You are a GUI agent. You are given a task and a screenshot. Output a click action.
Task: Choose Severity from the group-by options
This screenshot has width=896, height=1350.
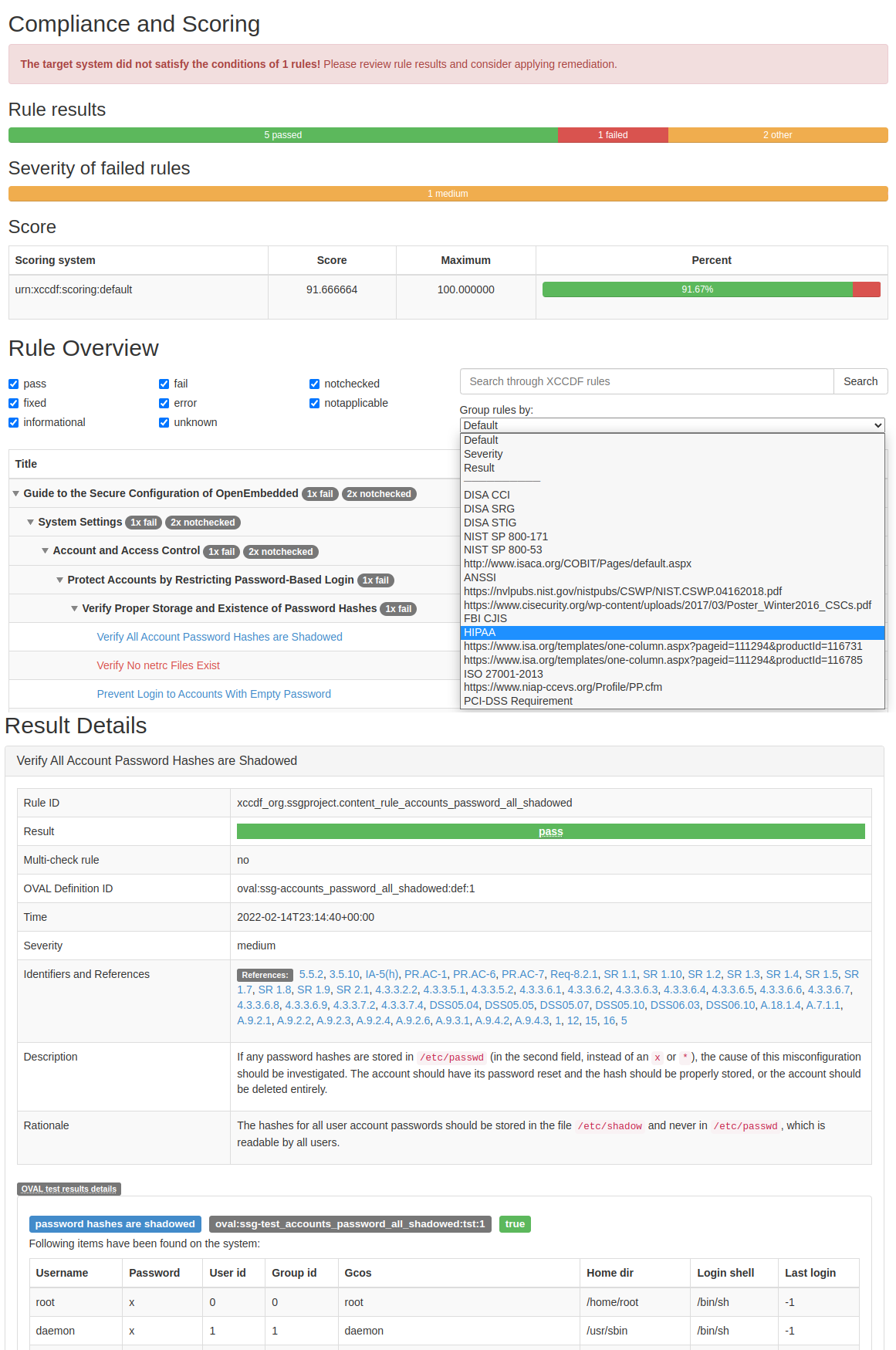483,455
